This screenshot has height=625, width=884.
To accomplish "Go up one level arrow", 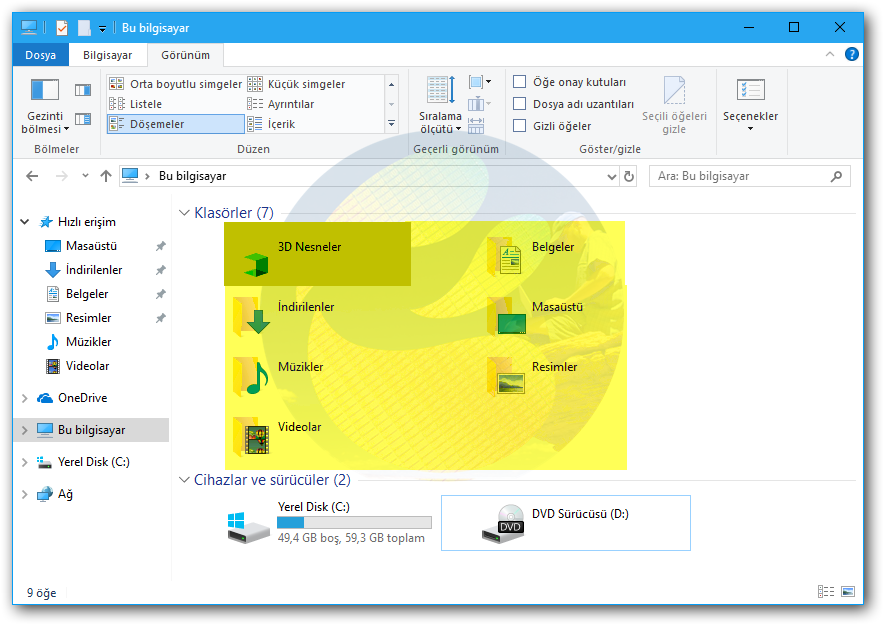I will [x=106, y=176].
